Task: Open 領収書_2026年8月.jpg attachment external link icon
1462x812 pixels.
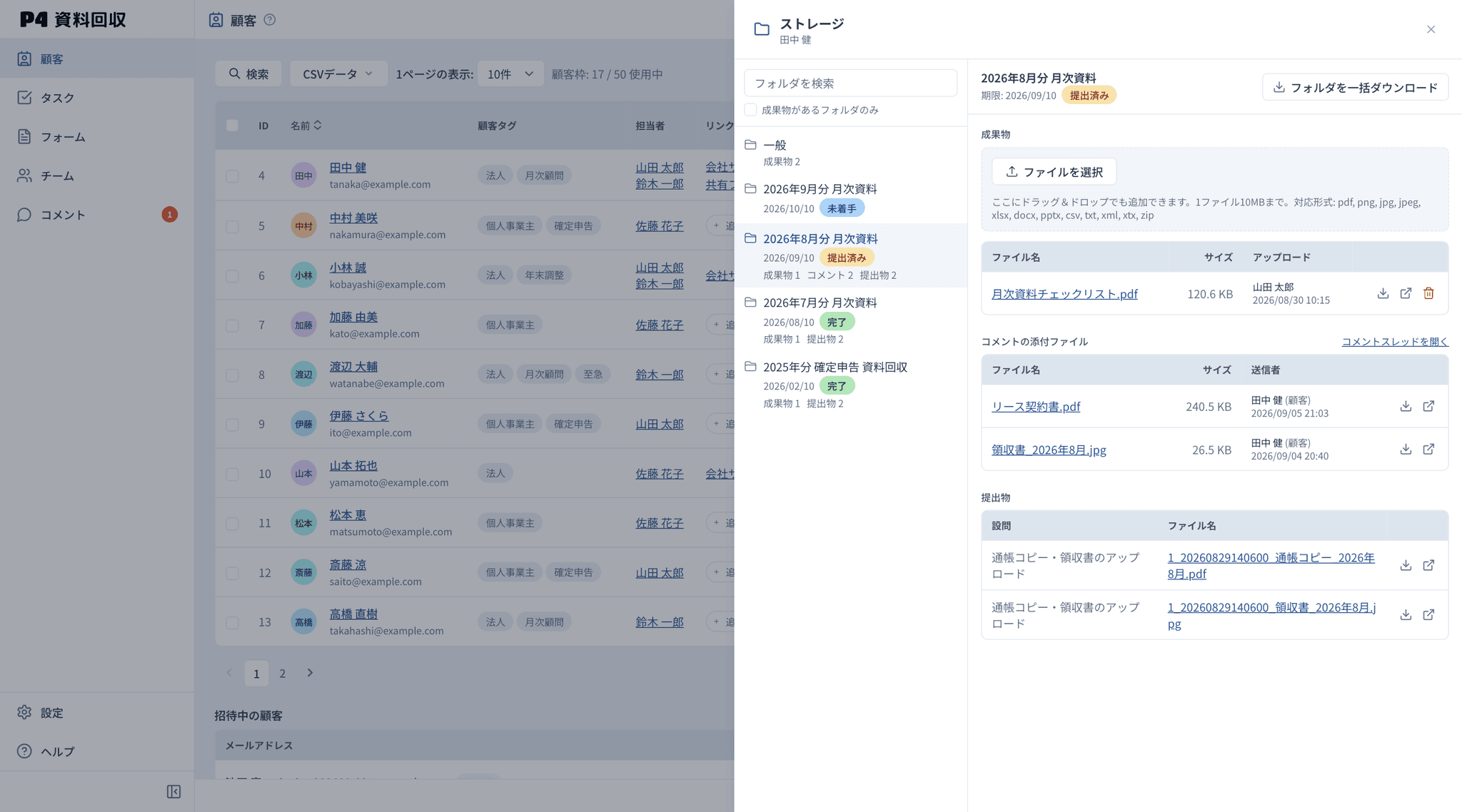Action: (1428, 449)
